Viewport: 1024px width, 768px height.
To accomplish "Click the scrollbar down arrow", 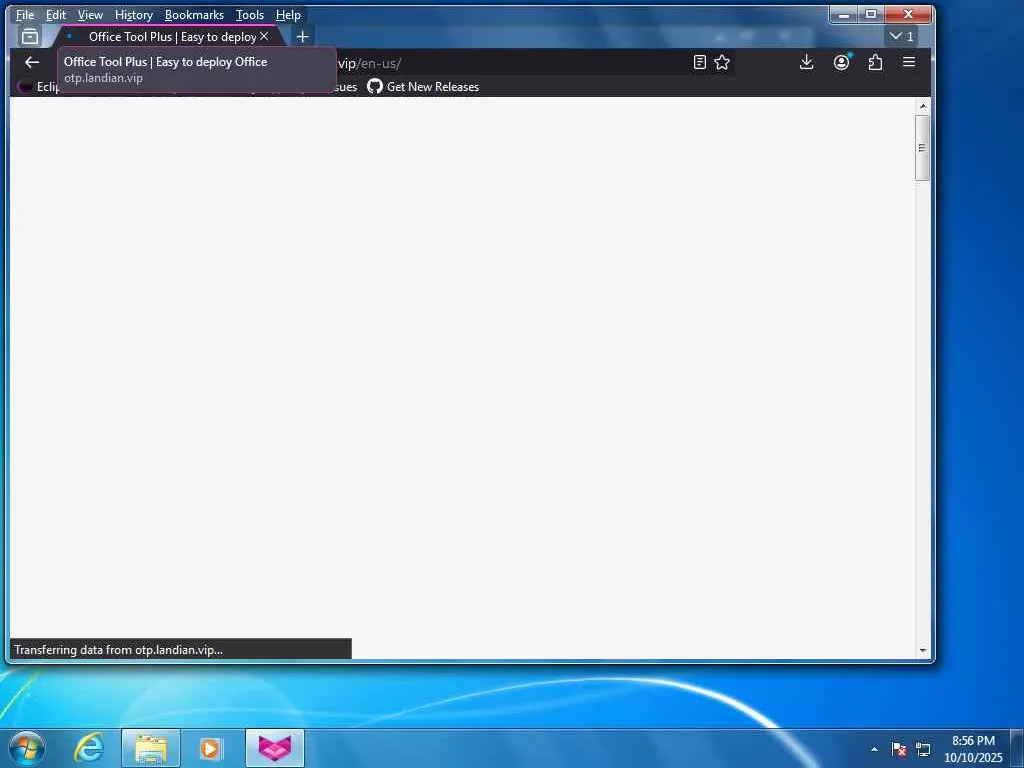I will (x=923, y=650).
